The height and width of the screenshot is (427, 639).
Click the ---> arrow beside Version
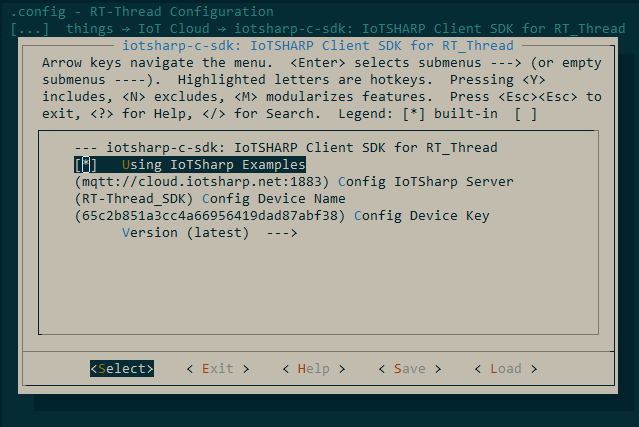[282, 232]
